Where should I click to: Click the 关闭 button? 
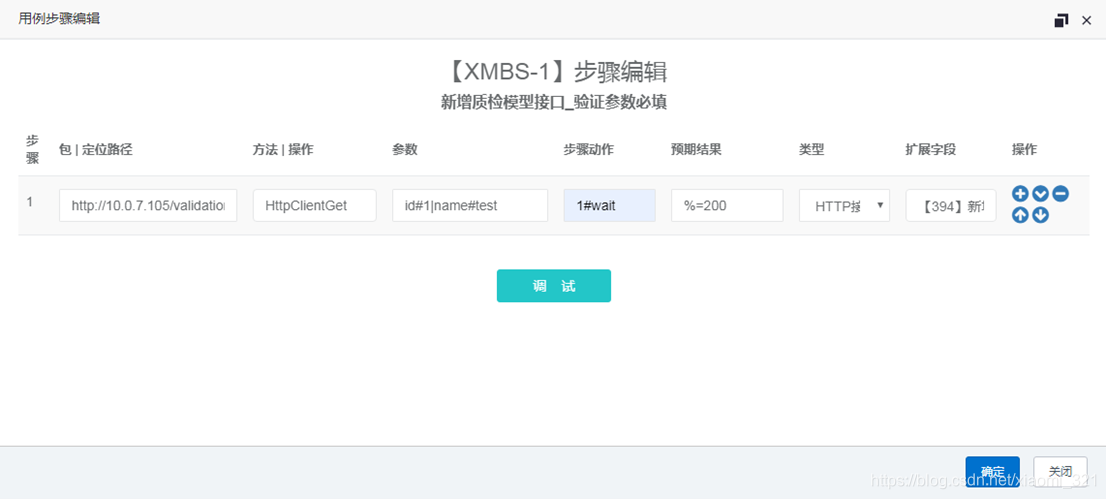[1060, 471]
